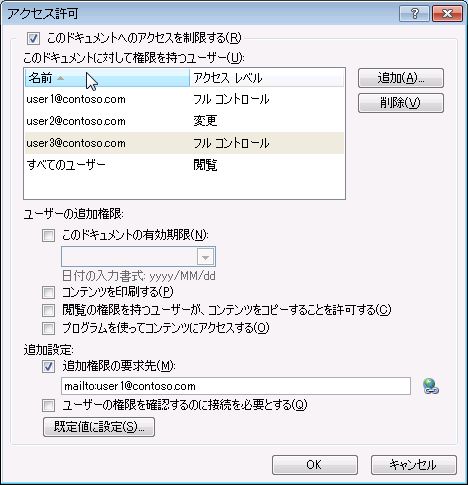This screenshot has height=485, width=468.
Task: Open the expiration date dropdown arrow
Action: (205, 257)
